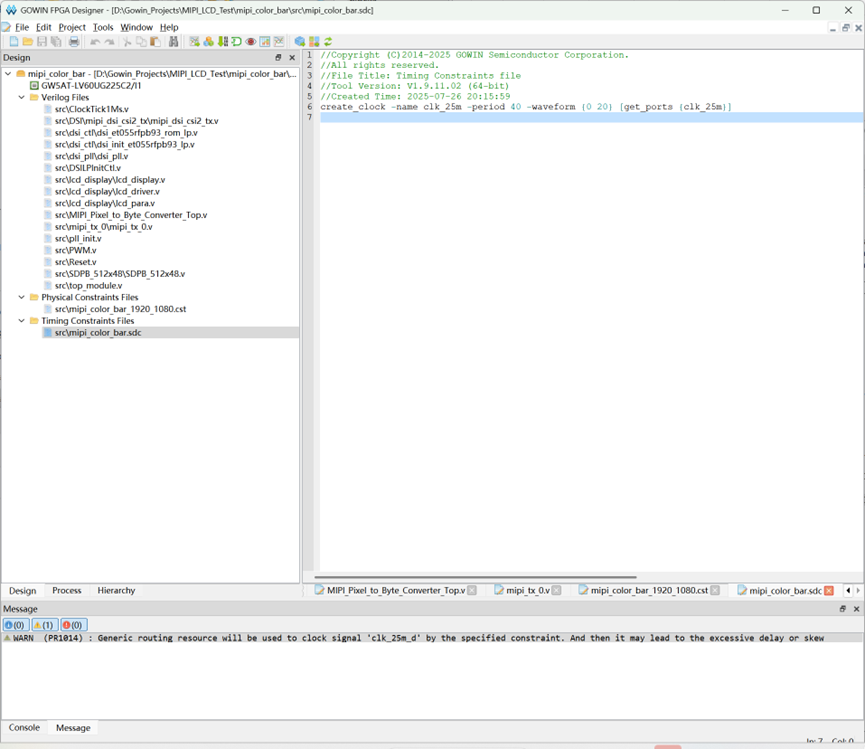This screenshot has height=749, width=865.
Task: Open the File menu
Action: [x=22, y=27]
